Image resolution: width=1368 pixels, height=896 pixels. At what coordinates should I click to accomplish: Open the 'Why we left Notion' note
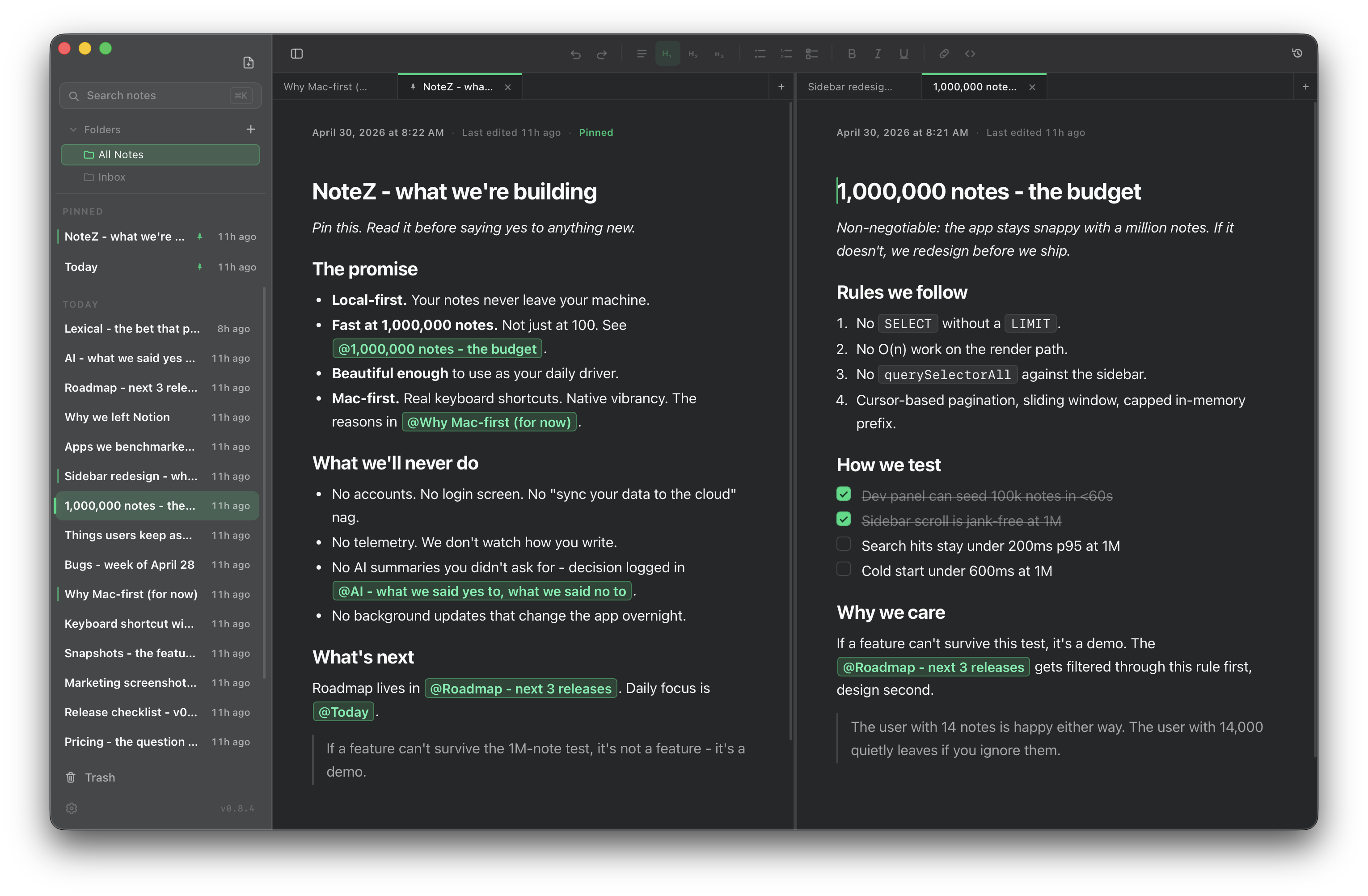pos(157,417)
